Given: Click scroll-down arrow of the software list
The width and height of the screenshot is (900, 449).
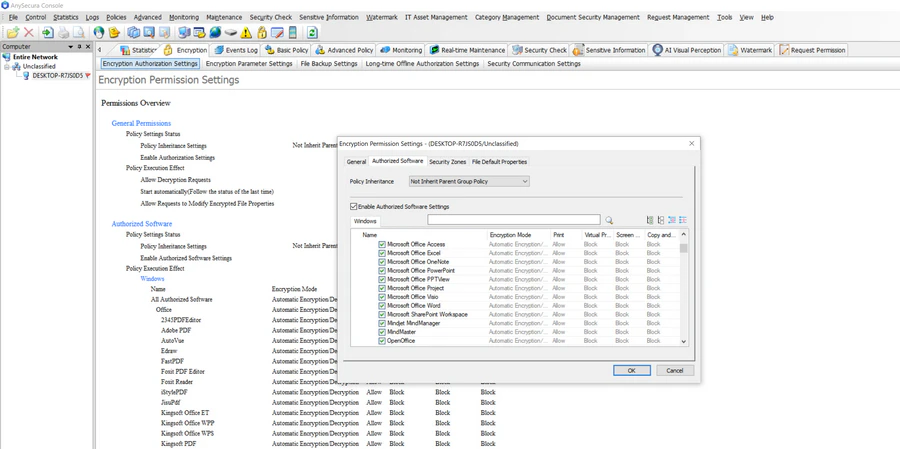Looking at the screenshot, I should 683,342.
